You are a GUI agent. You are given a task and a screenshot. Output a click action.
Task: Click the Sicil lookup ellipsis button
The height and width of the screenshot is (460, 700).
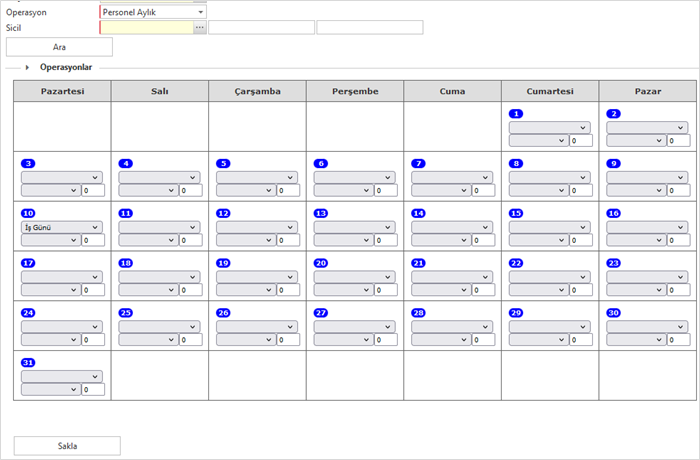[x=200, y=28]
